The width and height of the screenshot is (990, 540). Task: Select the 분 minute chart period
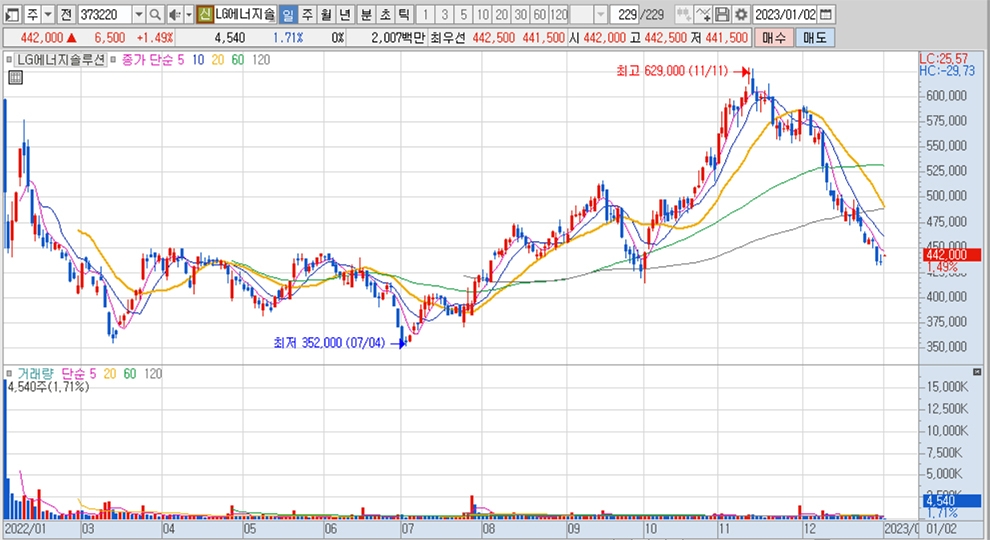click(x=366, y=14)
